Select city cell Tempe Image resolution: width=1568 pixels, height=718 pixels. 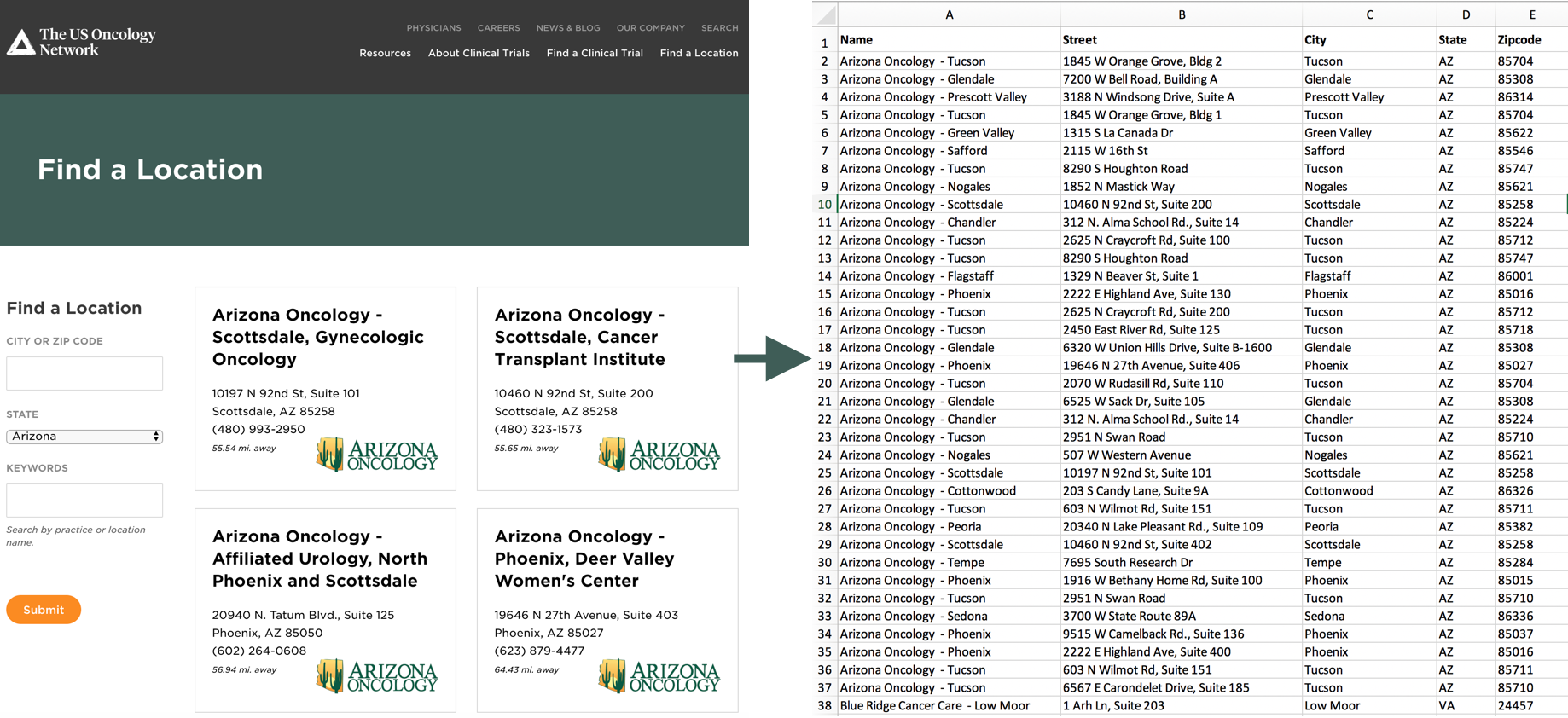point(1369,563)
